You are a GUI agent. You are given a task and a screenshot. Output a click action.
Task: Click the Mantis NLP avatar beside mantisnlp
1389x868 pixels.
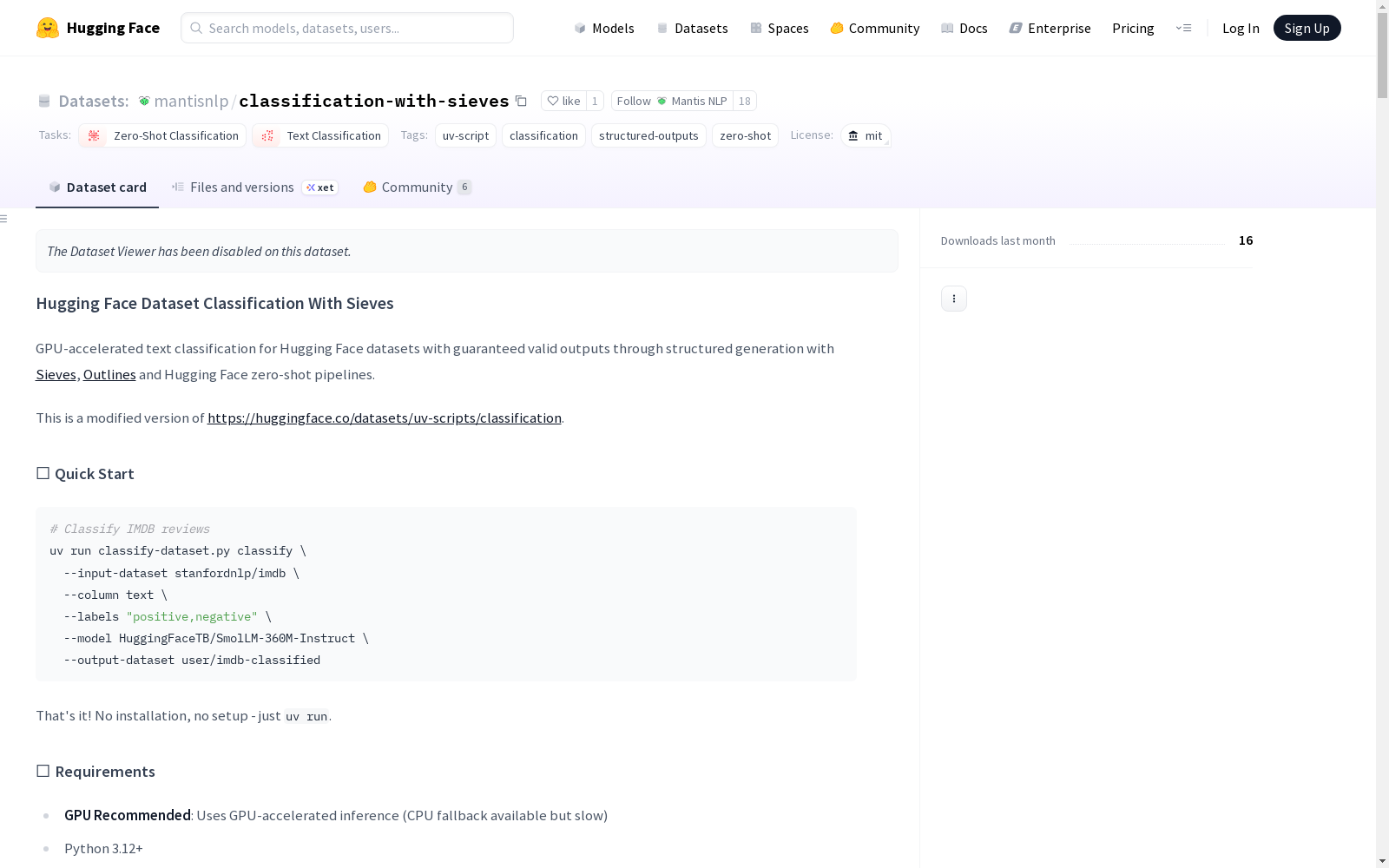click(144, 102)
